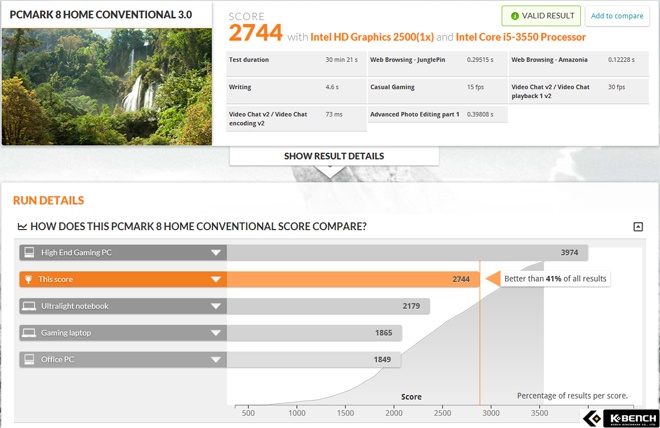Expand the This score dropdown arrow
The width and height of the screenshot is (660, 428).
[x=216, y=279]
